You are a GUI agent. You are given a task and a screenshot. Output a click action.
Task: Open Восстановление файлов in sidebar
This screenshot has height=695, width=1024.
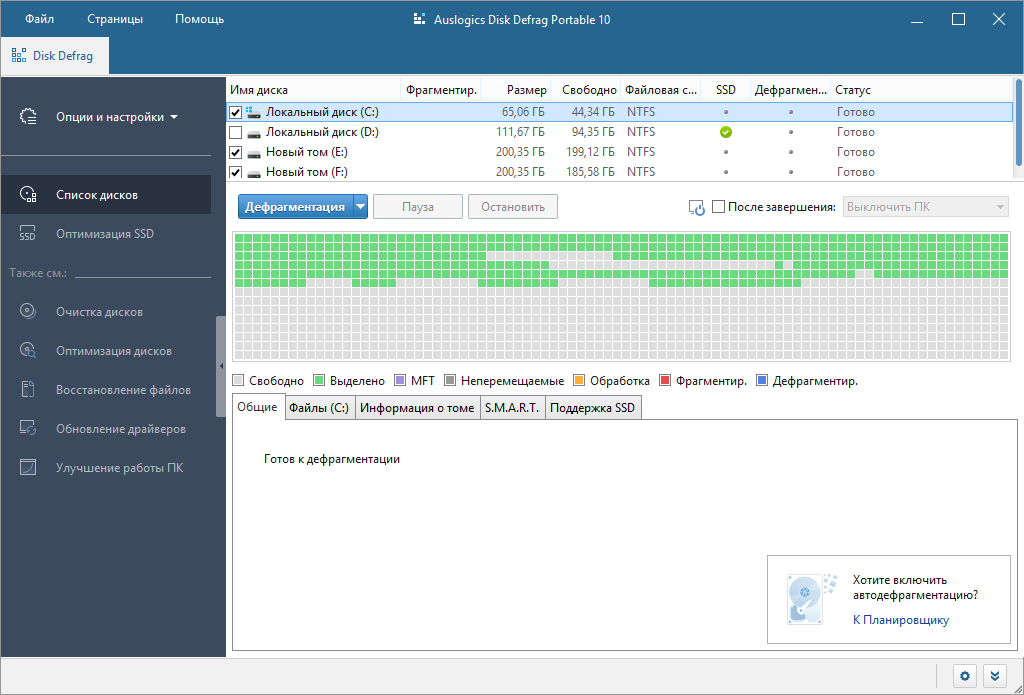point(106,390)
